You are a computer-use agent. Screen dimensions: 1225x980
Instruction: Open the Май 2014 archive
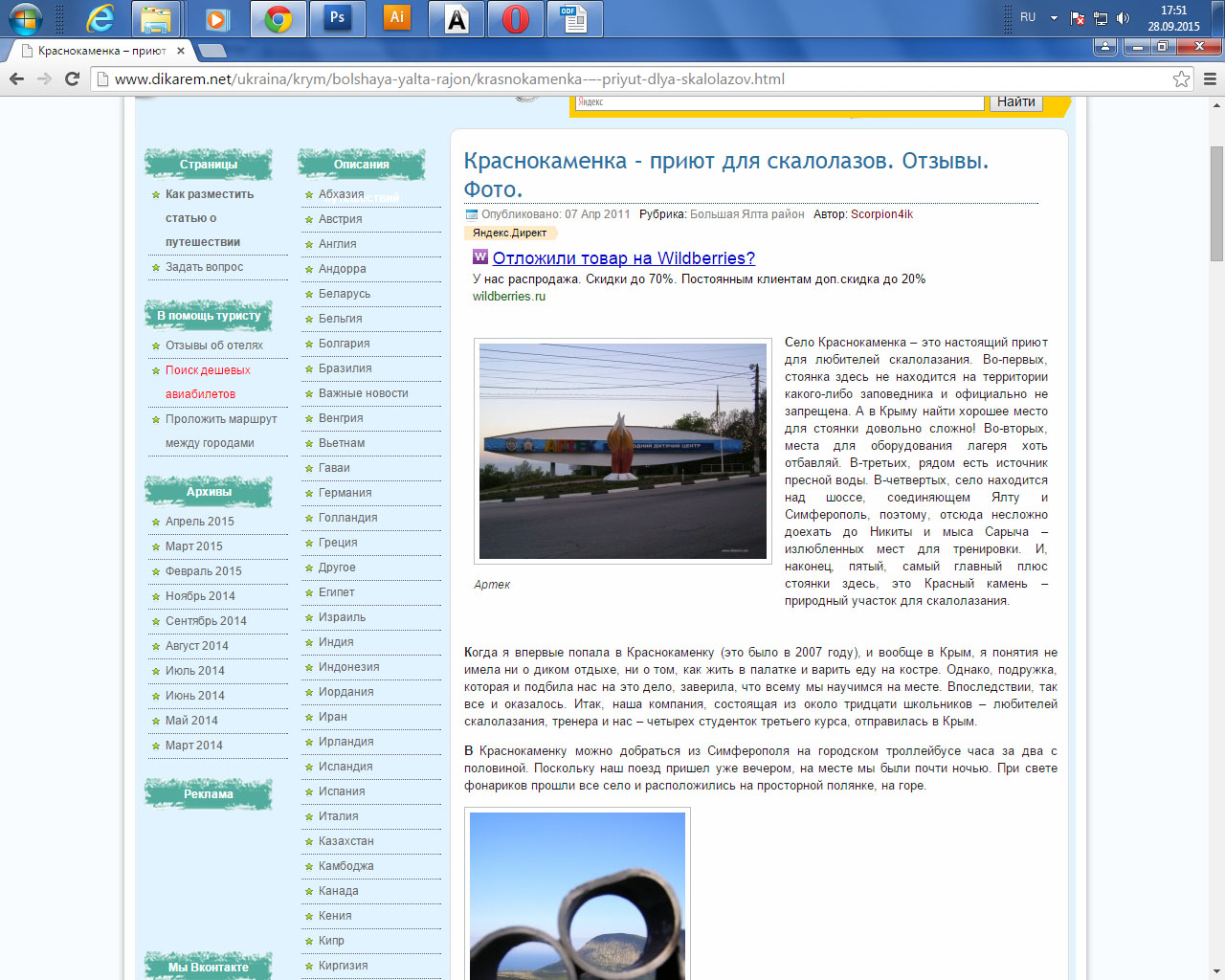191,721
